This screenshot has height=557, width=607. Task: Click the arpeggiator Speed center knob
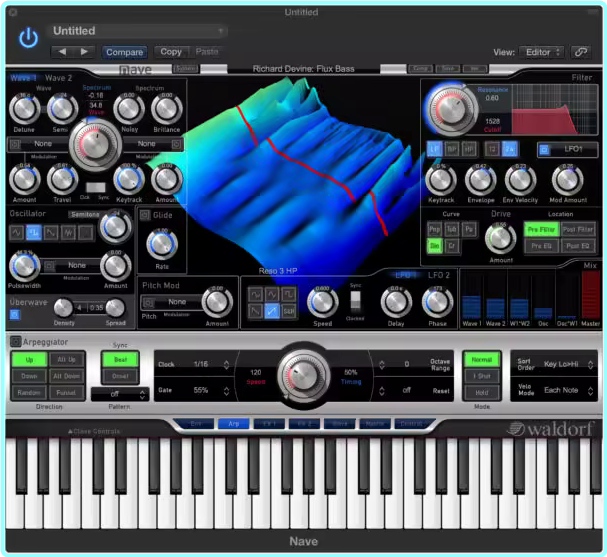[x=304, y=375]
